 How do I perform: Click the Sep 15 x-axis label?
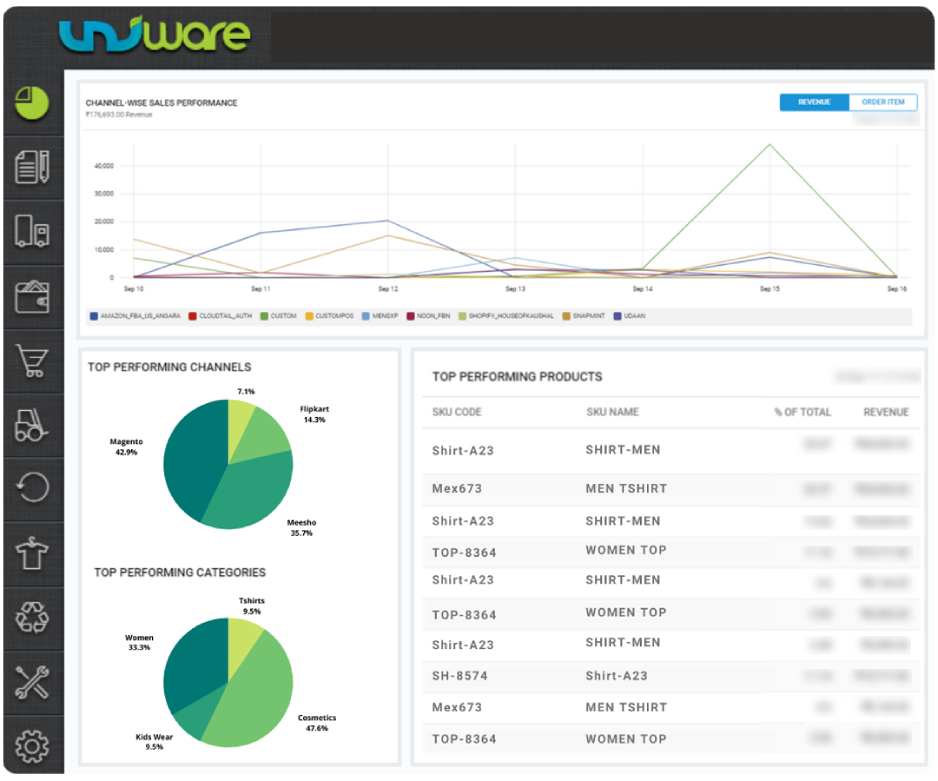[769, 289]
